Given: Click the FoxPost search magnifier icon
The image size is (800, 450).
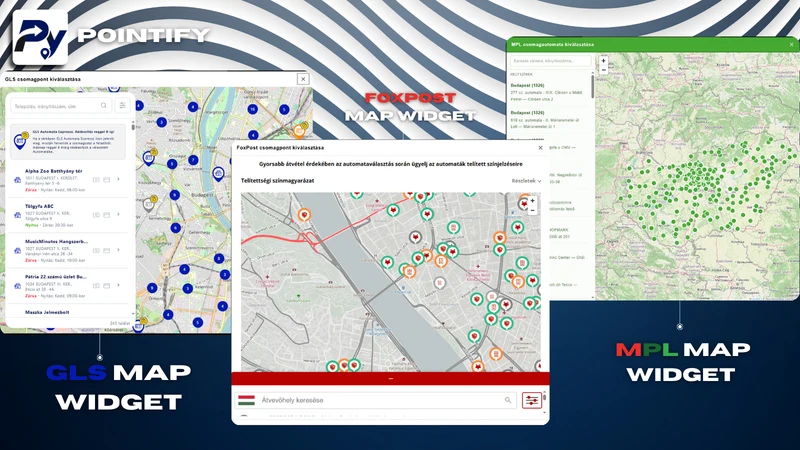Looking at the screenshot, I should (x=508, y=401).
